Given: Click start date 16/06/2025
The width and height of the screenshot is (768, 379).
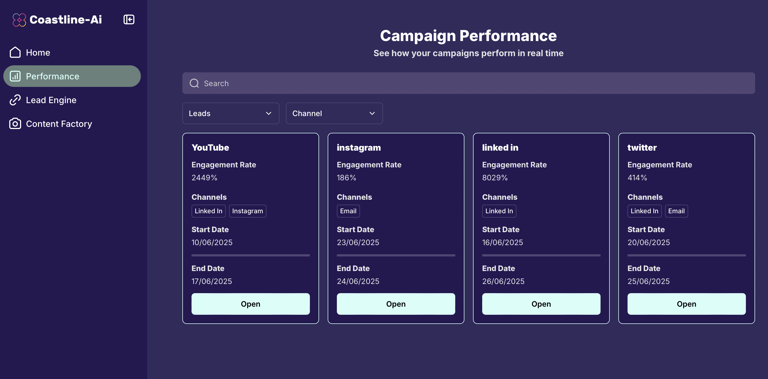Looking at the screenshot, I should tap(503, 242).
